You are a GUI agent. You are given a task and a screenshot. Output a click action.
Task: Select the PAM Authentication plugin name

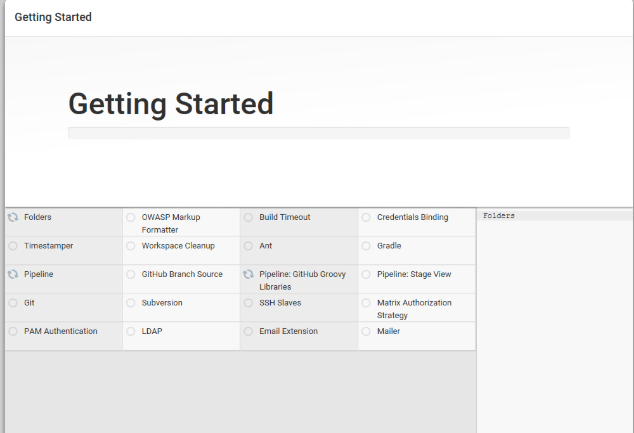click(61, 331)
